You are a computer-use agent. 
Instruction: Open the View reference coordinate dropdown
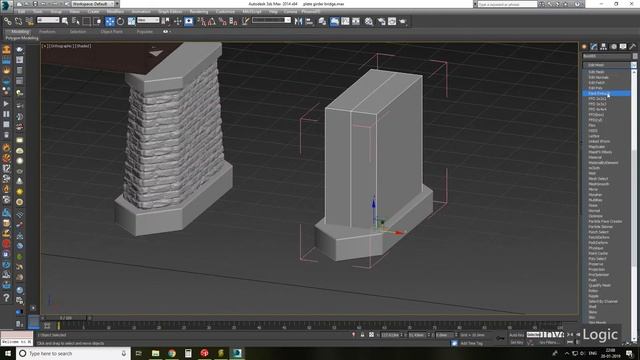[x=148, y=20]
